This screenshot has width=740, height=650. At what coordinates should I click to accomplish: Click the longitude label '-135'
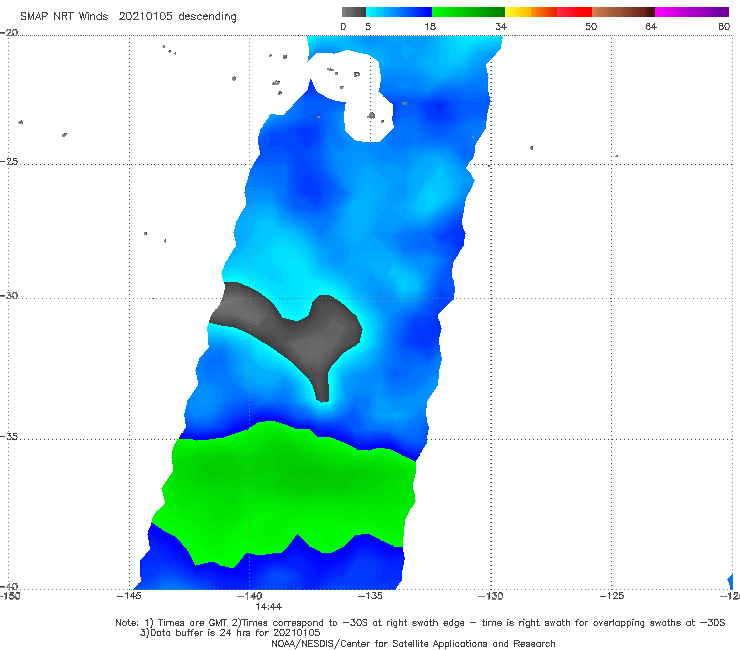tap(370, 596)
